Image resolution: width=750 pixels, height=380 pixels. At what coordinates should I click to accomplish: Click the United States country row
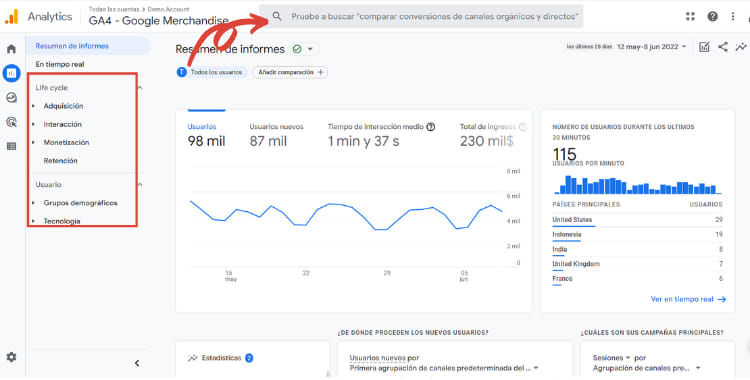click(637, 220)
